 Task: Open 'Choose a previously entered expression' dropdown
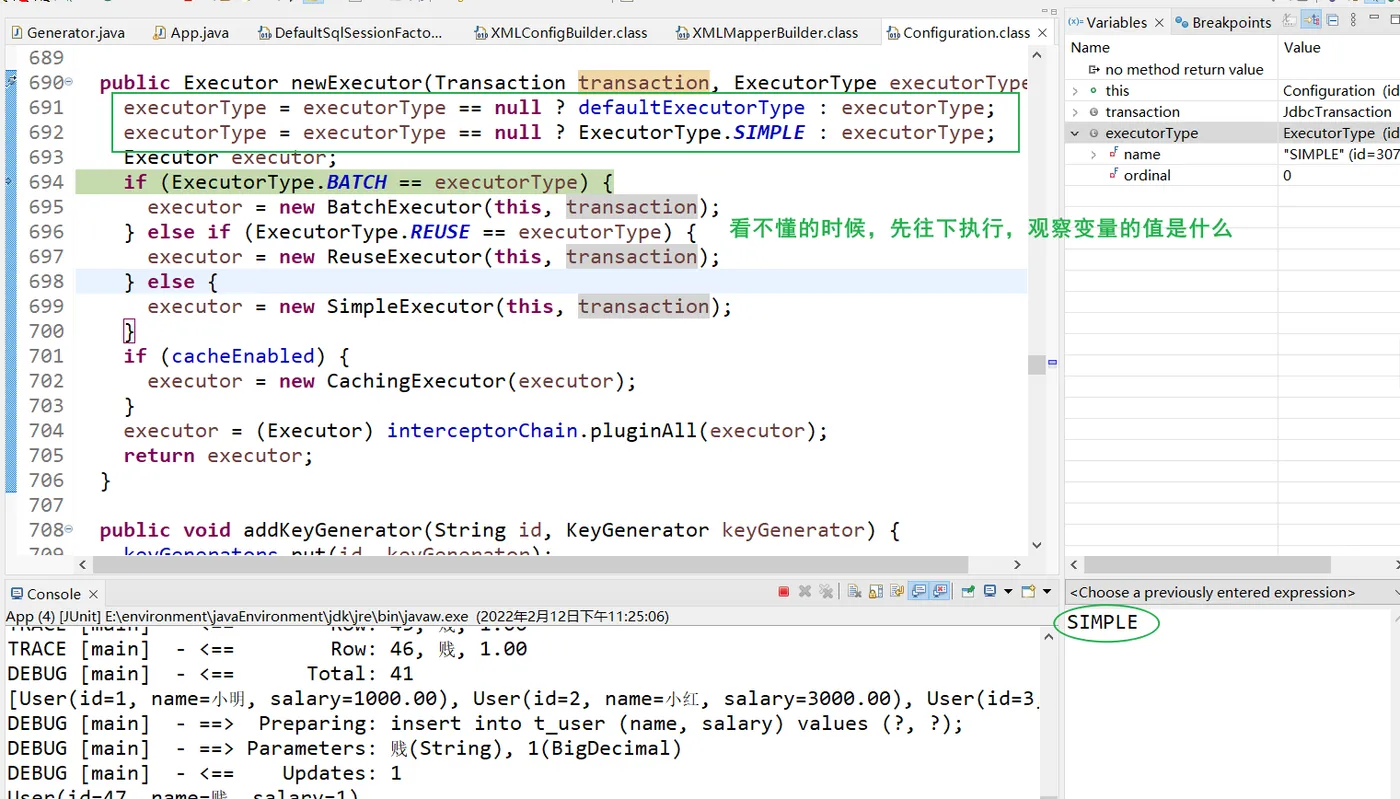coord(1232,593)
